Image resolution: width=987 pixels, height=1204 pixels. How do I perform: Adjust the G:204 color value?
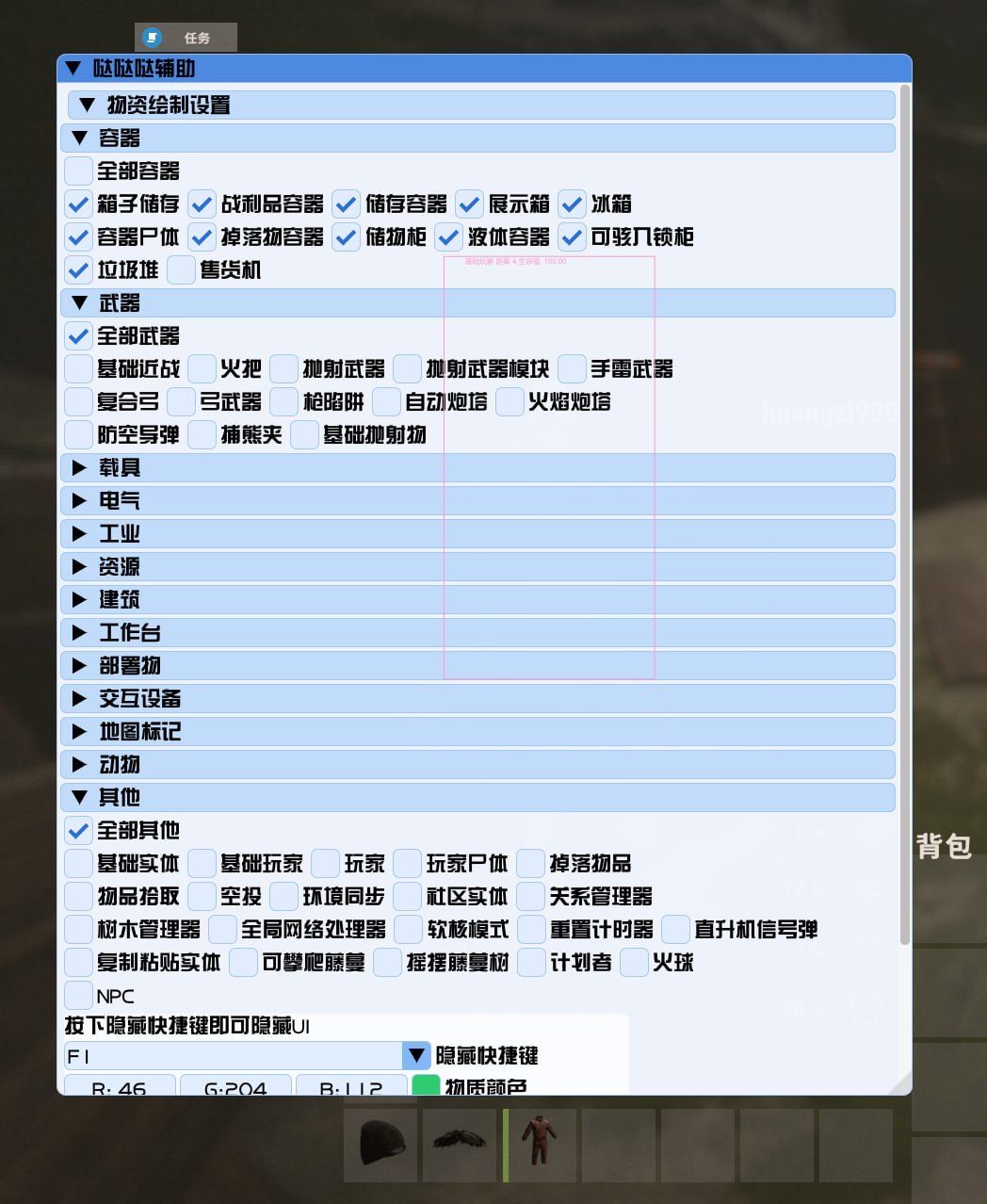(x=235, y=1085)
